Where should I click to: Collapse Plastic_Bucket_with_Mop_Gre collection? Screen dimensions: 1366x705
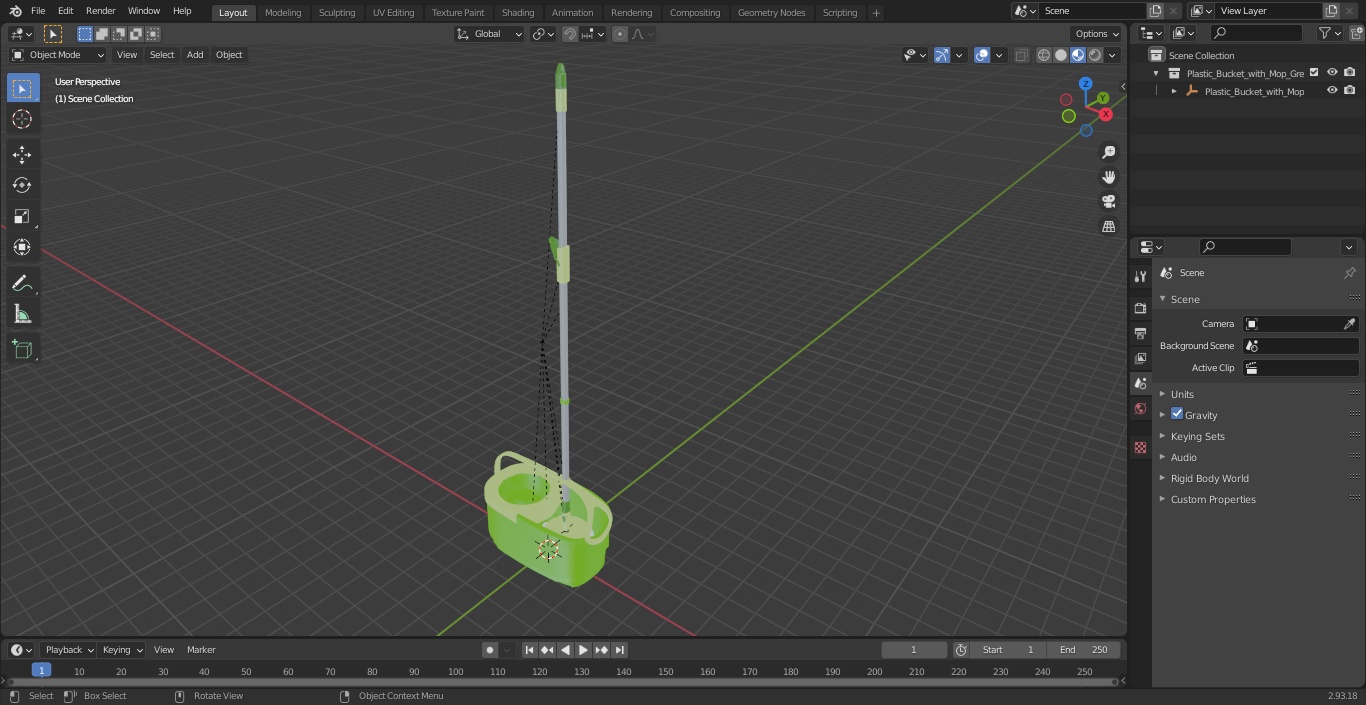pyautogui.click(x=1156, y=73)
